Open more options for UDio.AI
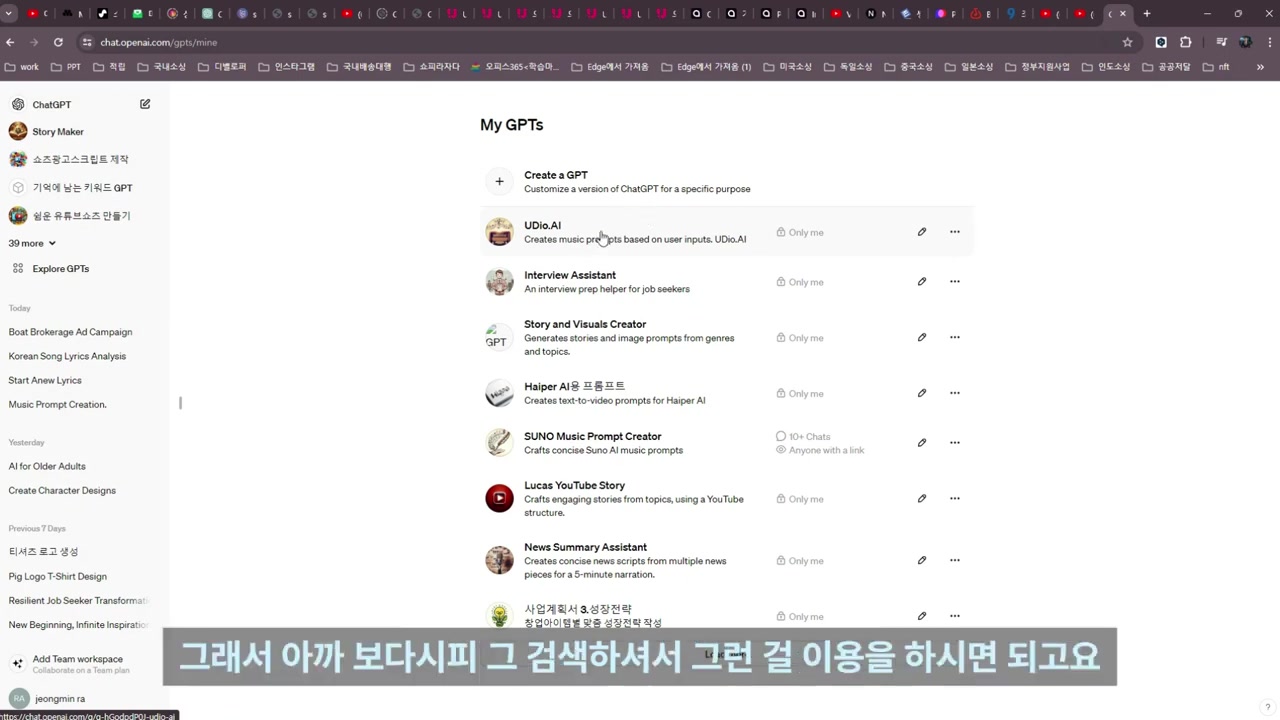 click(x=955, y=232)
